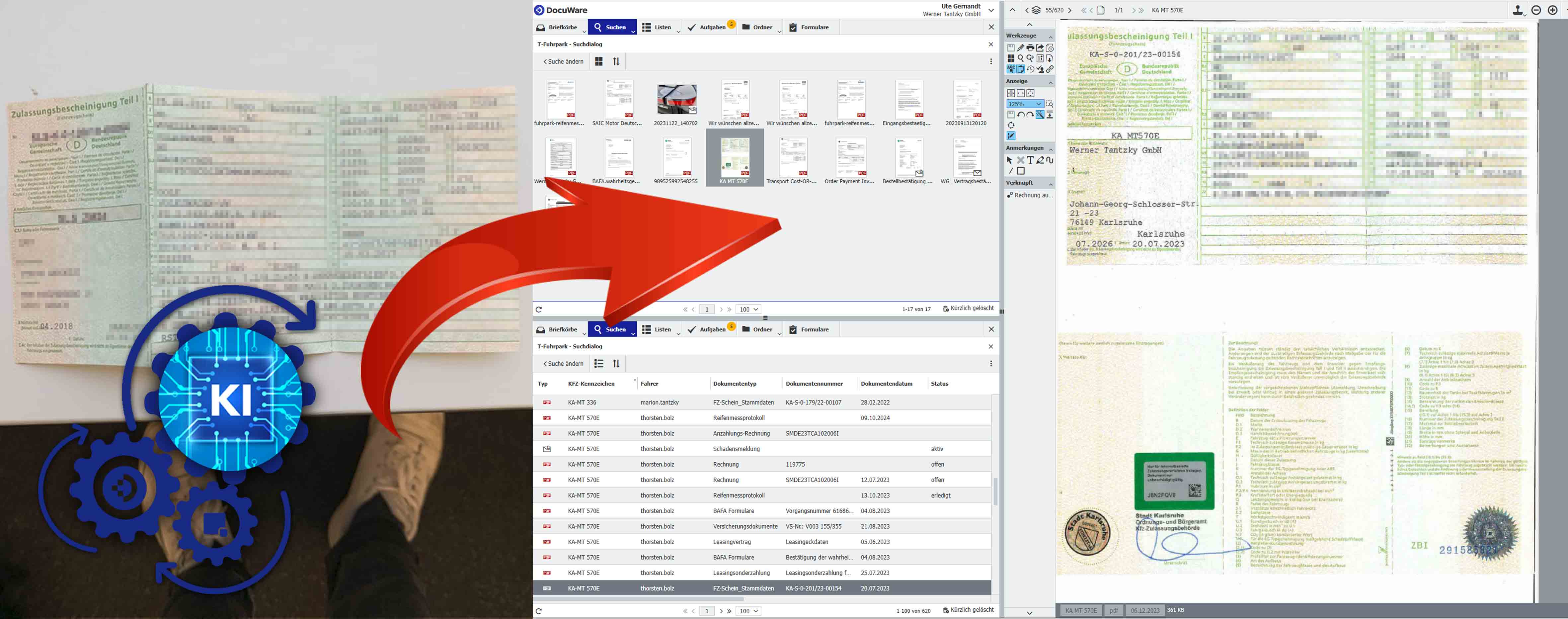
Task: Open the 125% zoom level dropdown
Action: (x=1026, y=104)
